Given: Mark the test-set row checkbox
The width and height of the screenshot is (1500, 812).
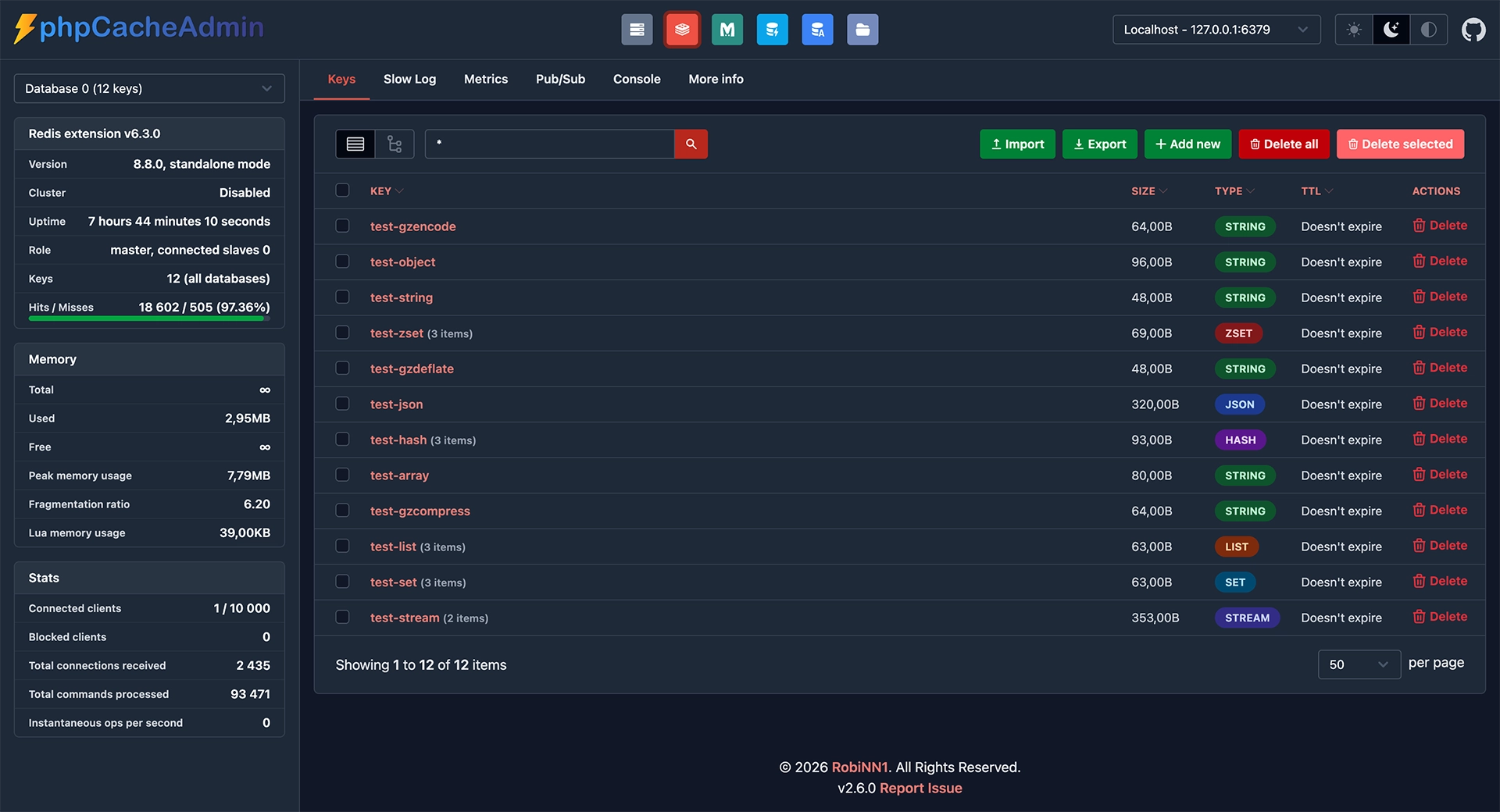Looking at the screenshot, I should pos(342,582).
